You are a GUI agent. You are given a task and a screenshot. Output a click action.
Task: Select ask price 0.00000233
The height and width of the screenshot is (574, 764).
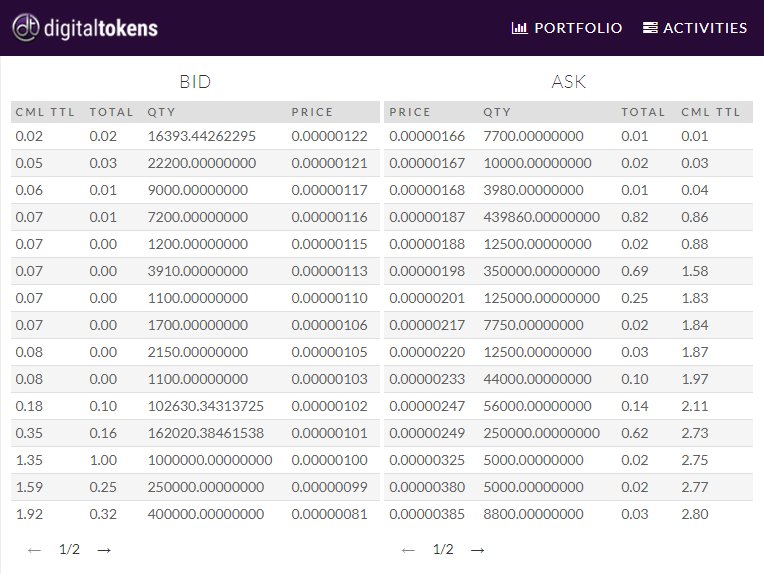(427, 379)
